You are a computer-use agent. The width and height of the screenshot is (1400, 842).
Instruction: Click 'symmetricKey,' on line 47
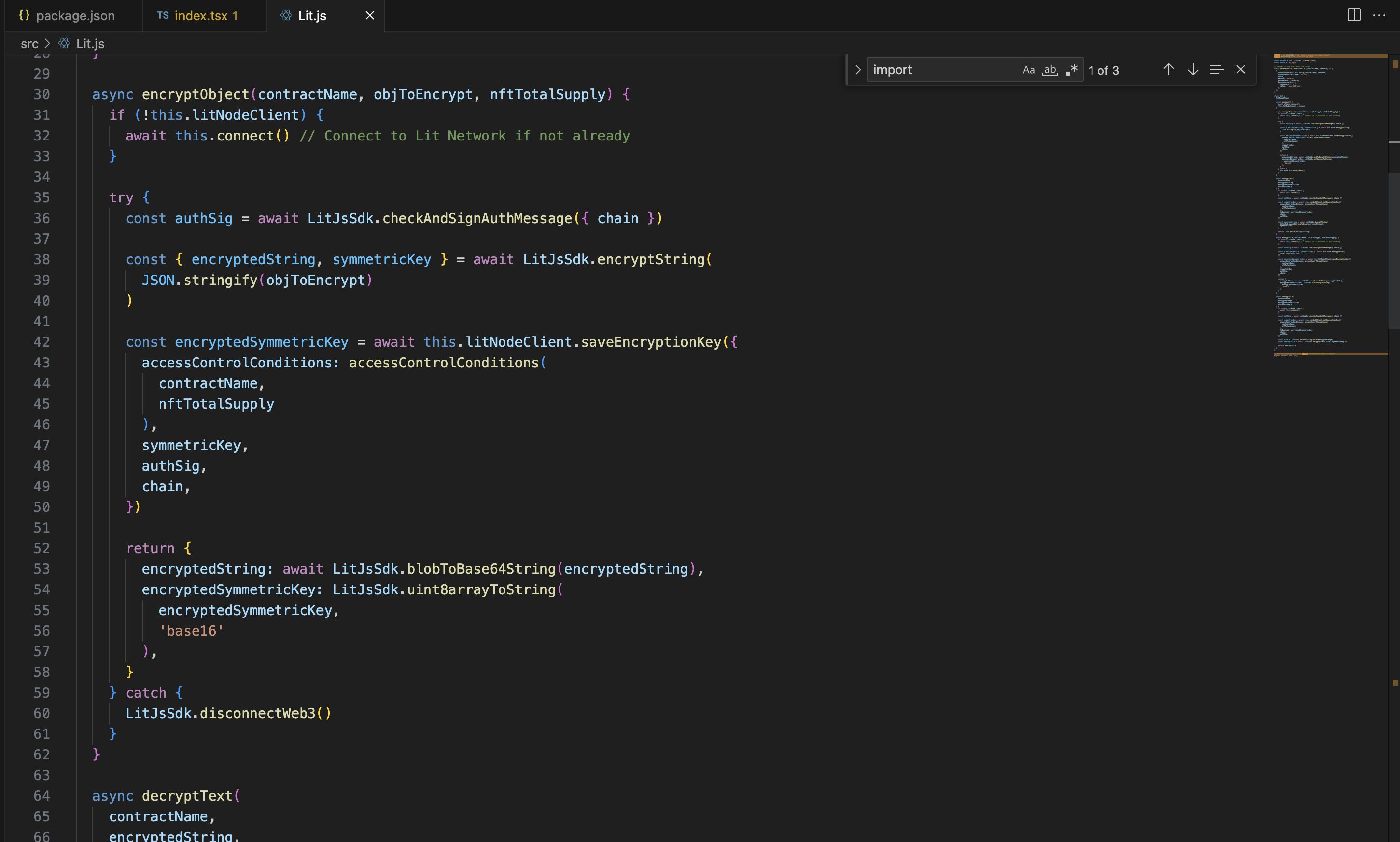pos(195,445)
